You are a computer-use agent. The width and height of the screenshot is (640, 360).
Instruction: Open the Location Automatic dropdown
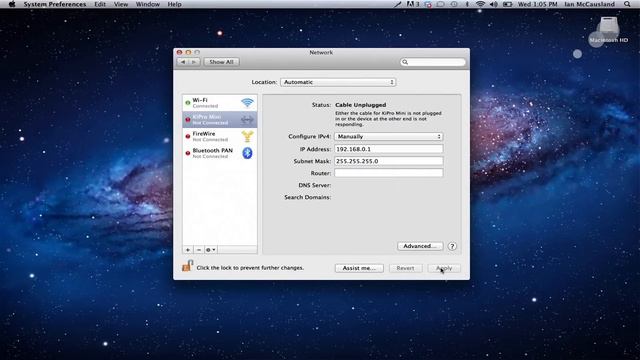click(x=338, y=82)
